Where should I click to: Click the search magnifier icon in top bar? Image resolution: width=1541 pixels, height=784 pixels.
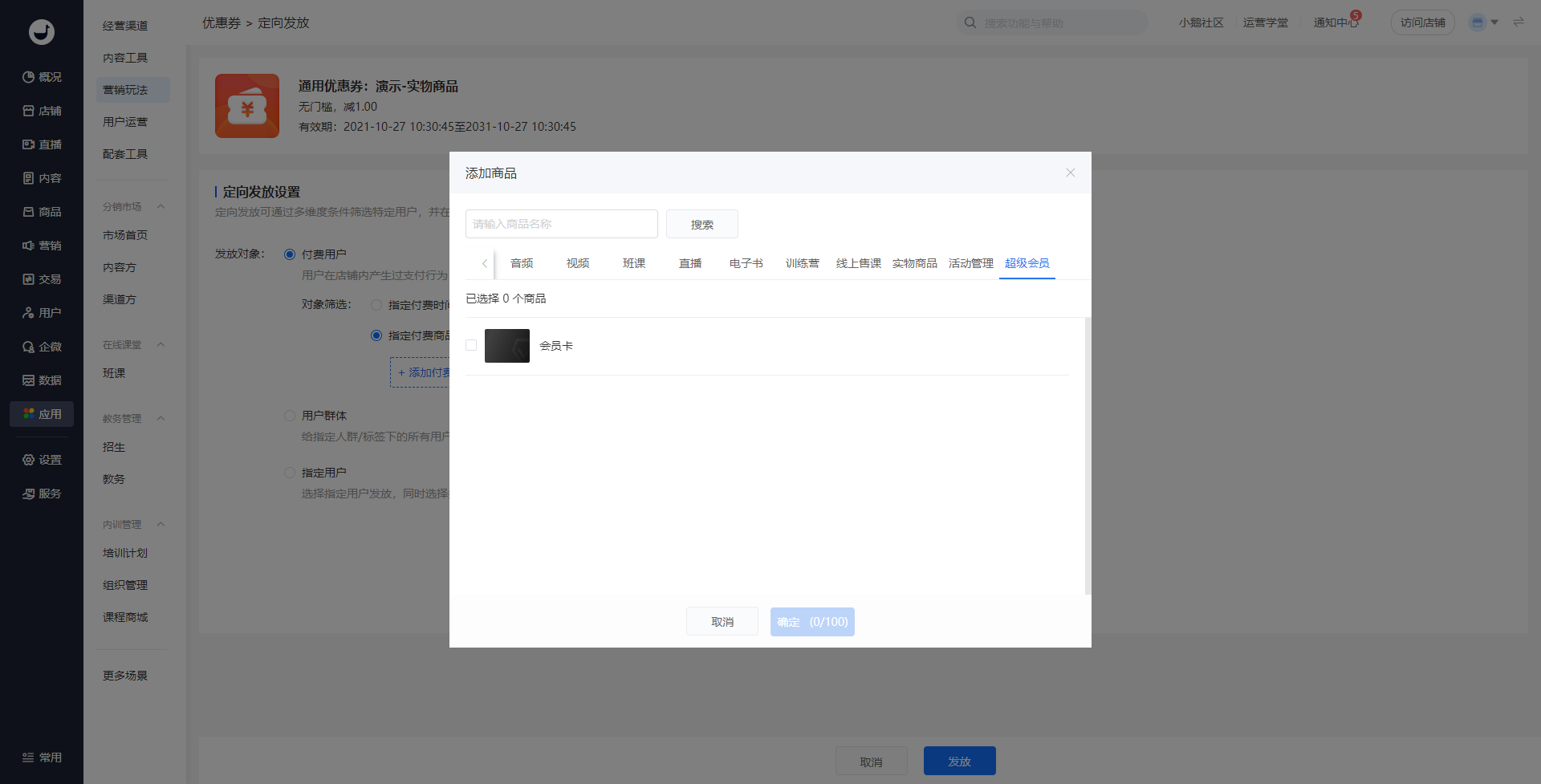970,22
